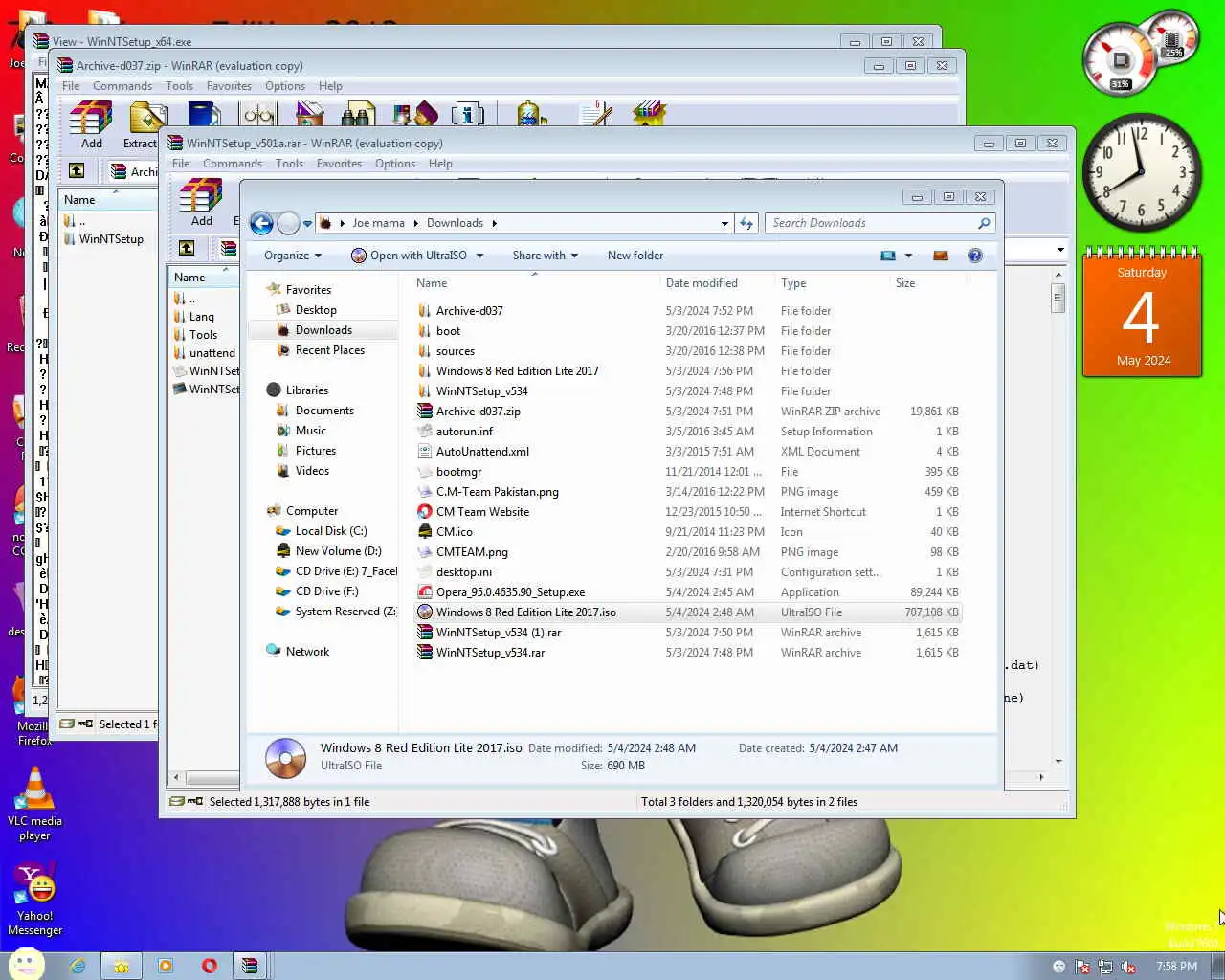
Task: Select the Archive-d037.zip file
Action: click(x=479, y=412)
